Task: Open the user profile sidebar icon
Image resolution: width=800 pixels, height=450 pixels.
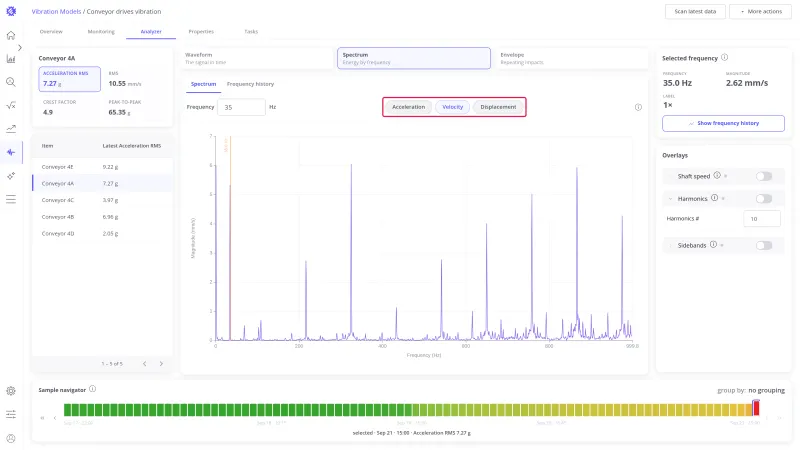Action: [x=11, y=438]
